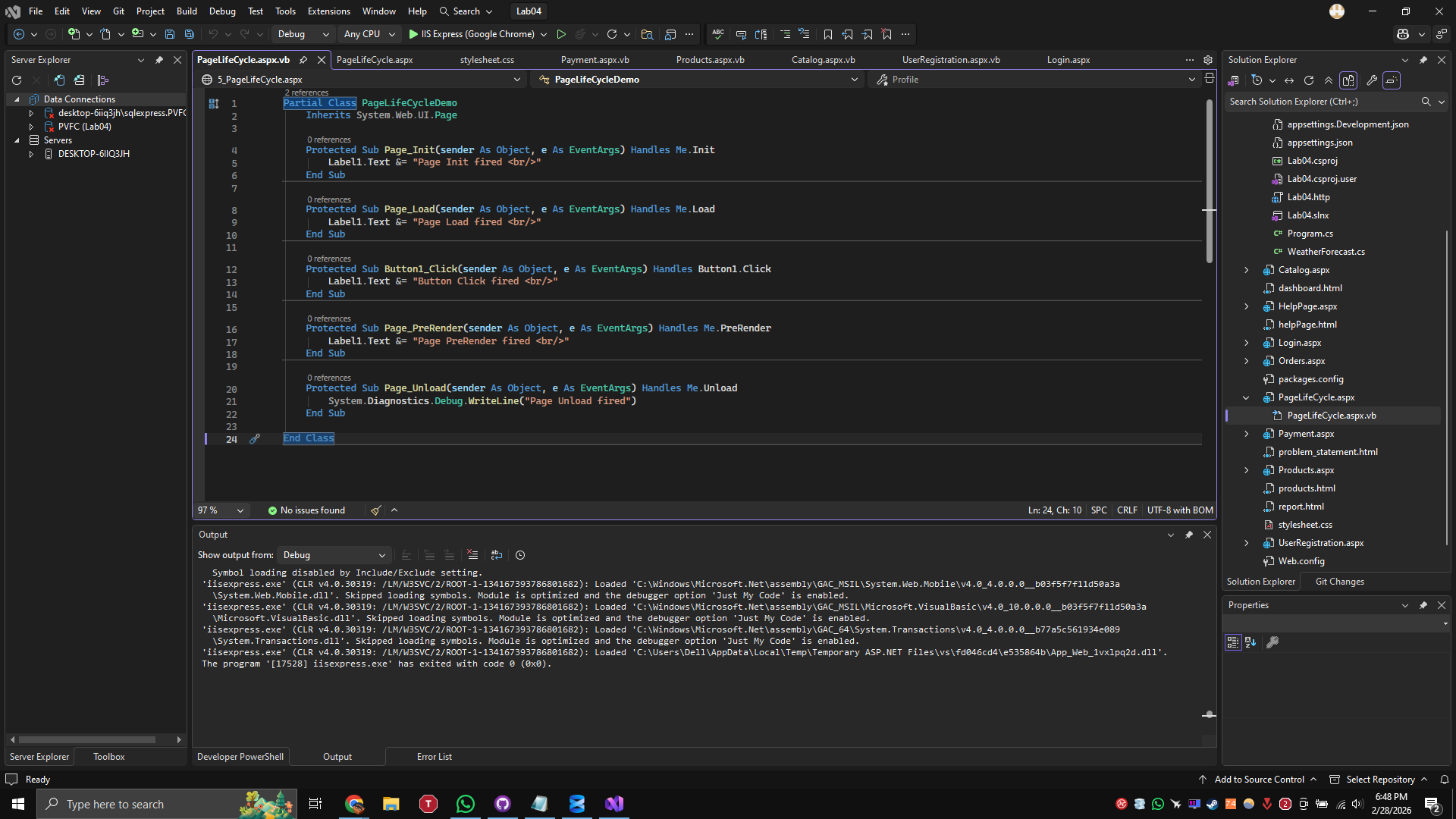Click the Refresh icon in Server Explorer

[17, 80]
